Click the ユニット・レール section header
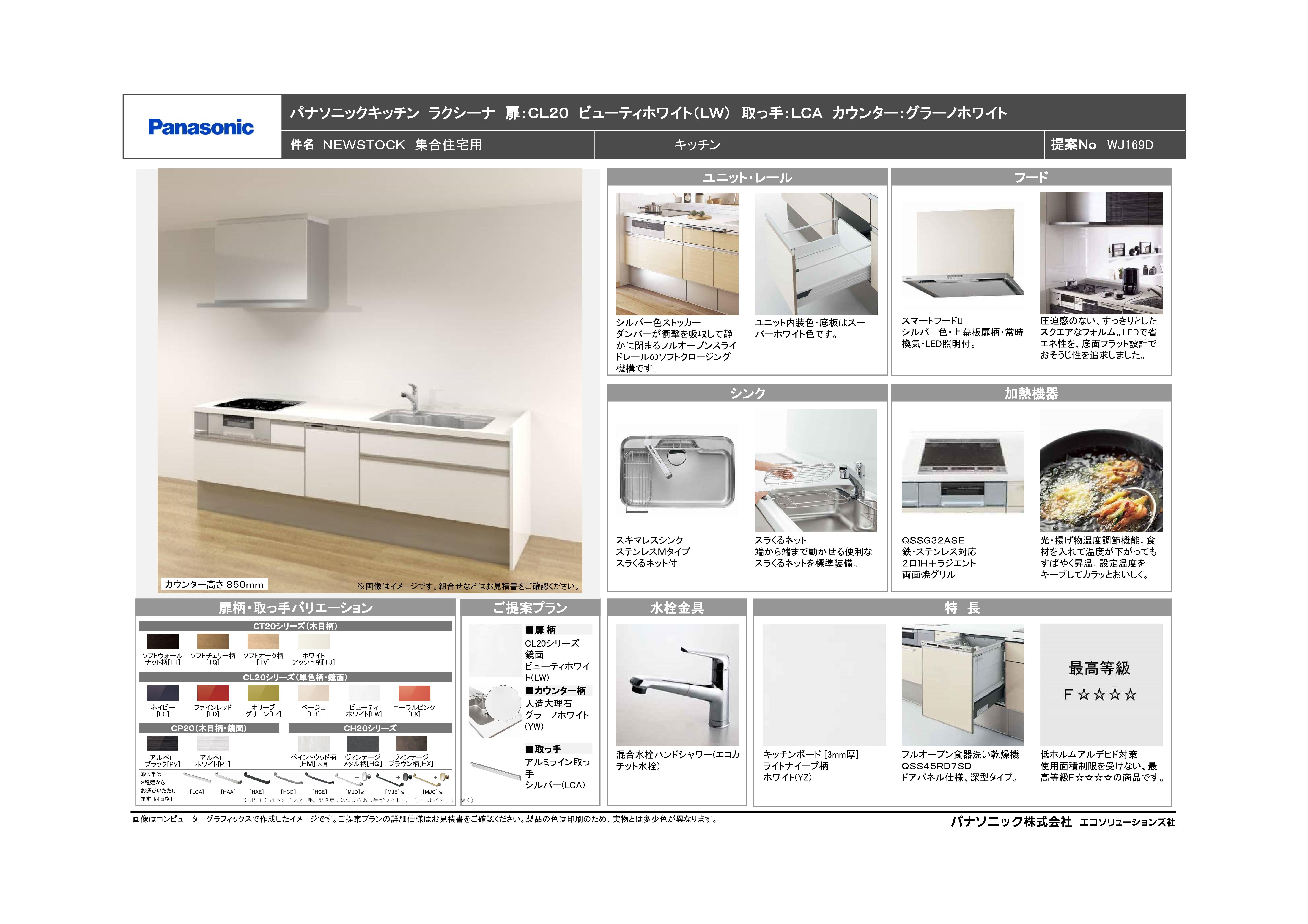Viewport: 1308px width, 924px height. pos(747,177)
